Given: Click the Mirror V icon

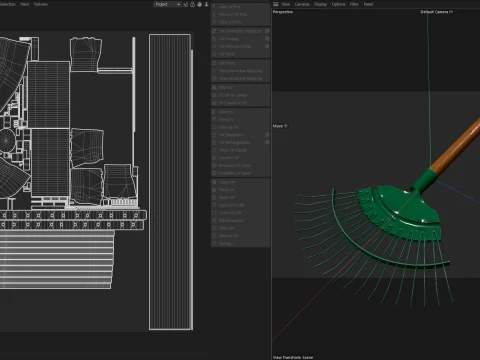Looking at the screenshot, I should point(214,119).
